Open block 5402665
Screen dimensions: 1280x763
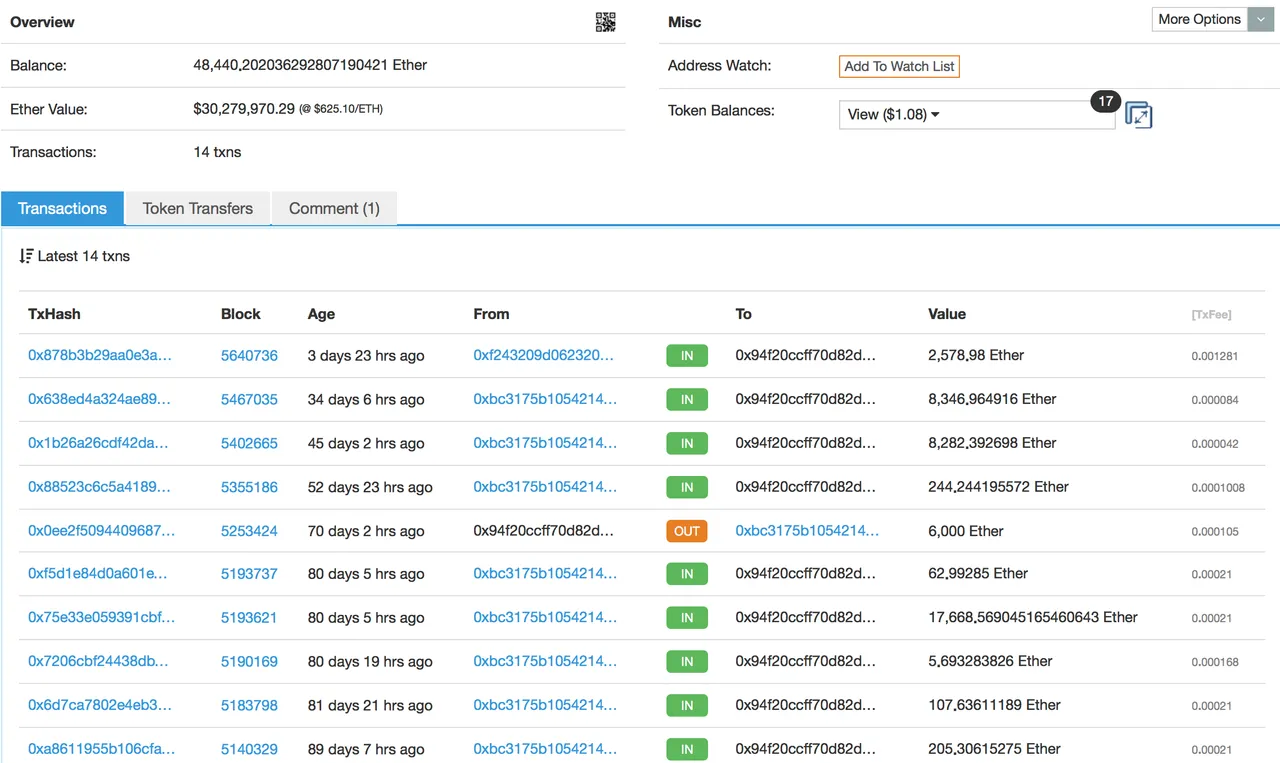tap(249, 443)
